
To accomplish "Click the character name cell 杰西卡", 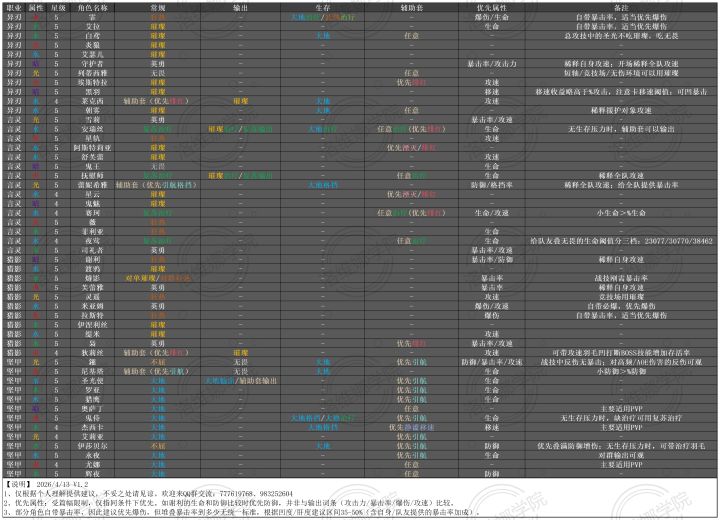I will click(x=92, y=427).
